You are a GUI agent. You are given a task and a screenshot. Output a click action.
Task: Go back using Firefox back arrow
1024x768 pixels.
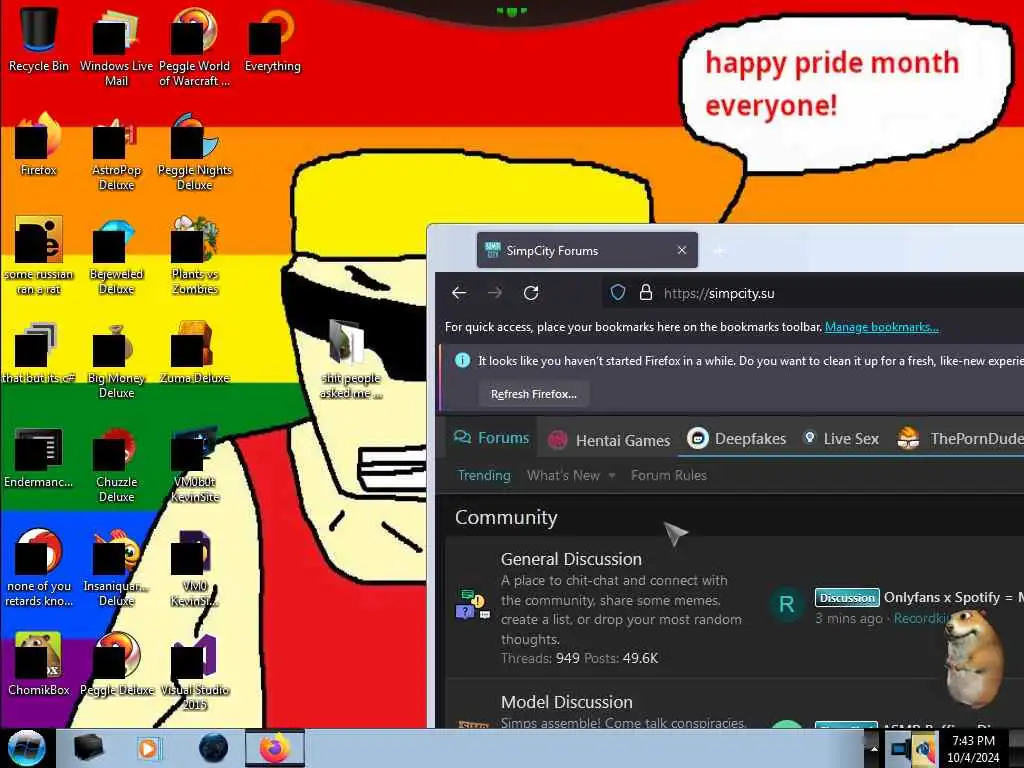tap(459, 293)
